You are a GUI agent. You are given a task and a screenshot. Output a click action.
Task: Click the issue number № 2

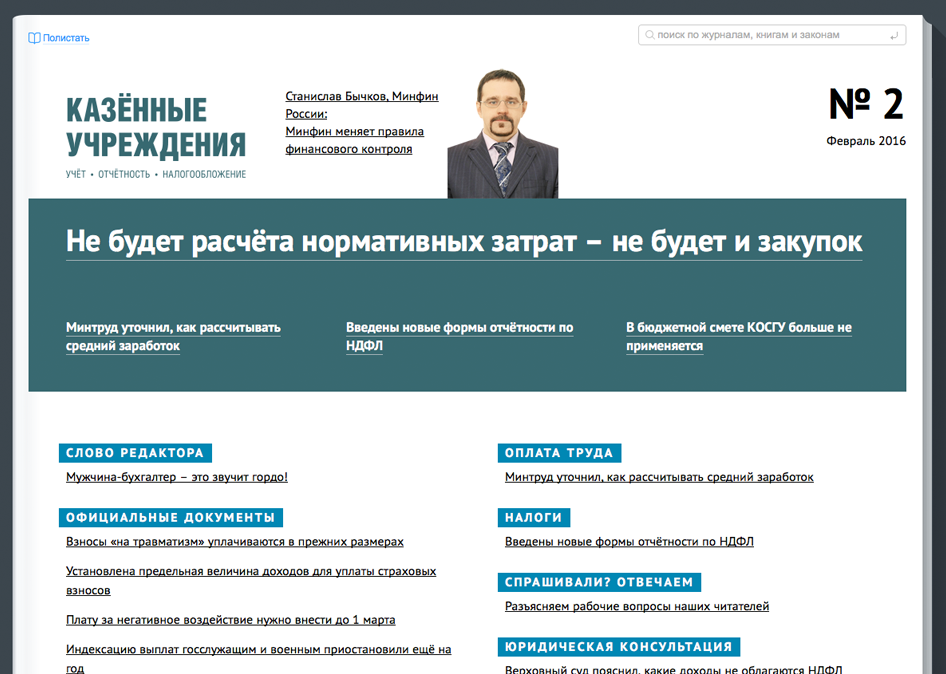tap(866, 104)
